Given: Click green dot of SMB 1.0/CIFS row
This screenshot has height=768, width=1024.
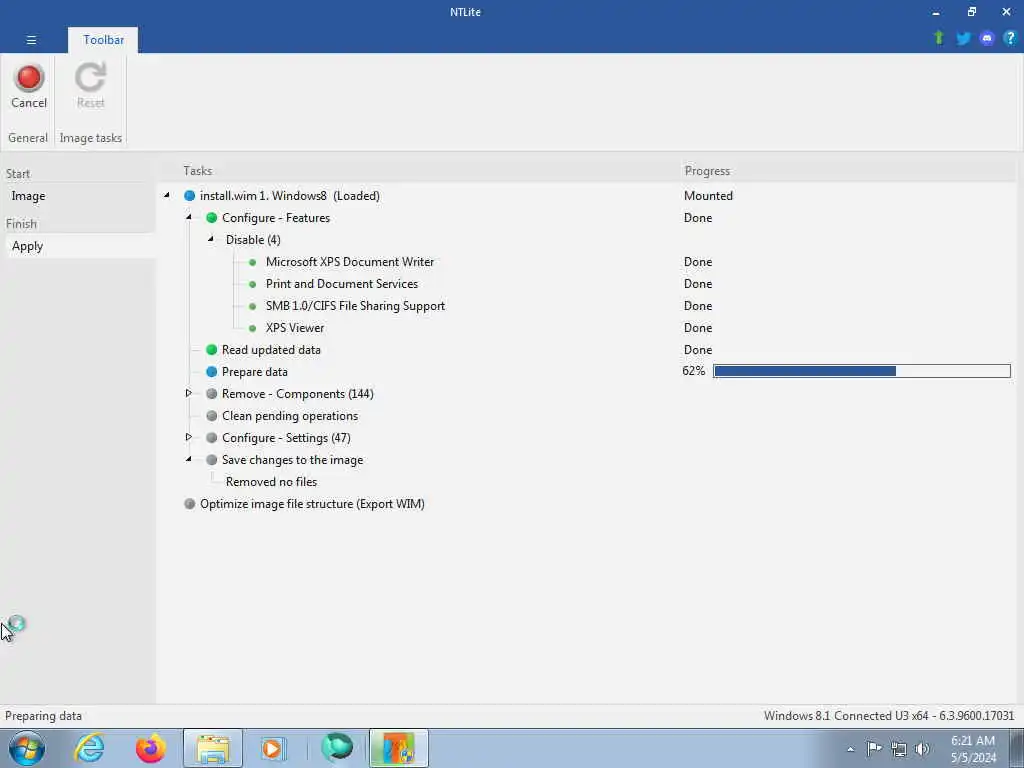Looking at the screenshot, I should click(x=253, y=306).
